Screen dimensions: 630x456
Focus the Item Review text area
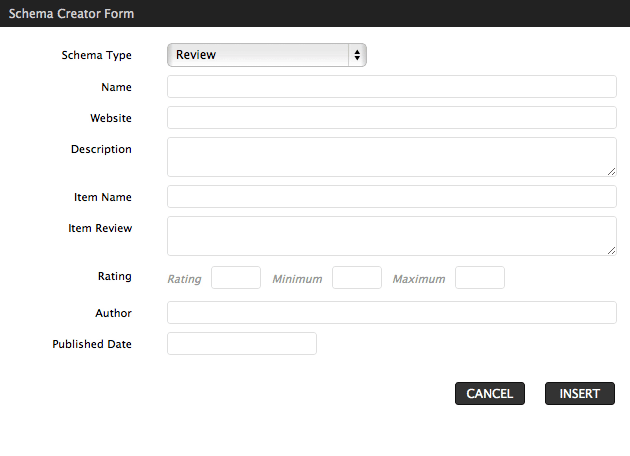tap(392, 236)
